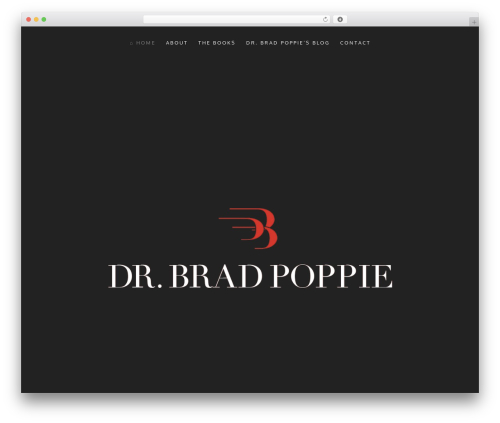Open Dr. Brad Poppie's Blog
Image resolution: width=500 pixels, height=423 pixels.
click(287, 43)
